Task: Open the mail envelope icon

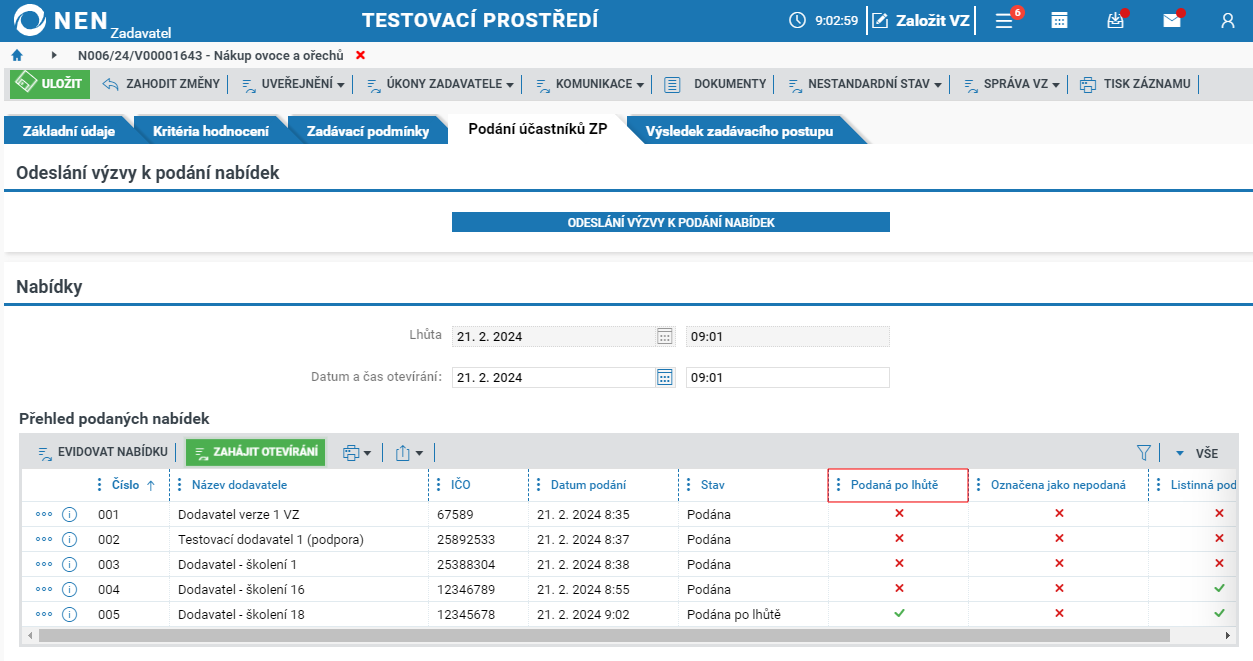Action: coord(1172,20)
